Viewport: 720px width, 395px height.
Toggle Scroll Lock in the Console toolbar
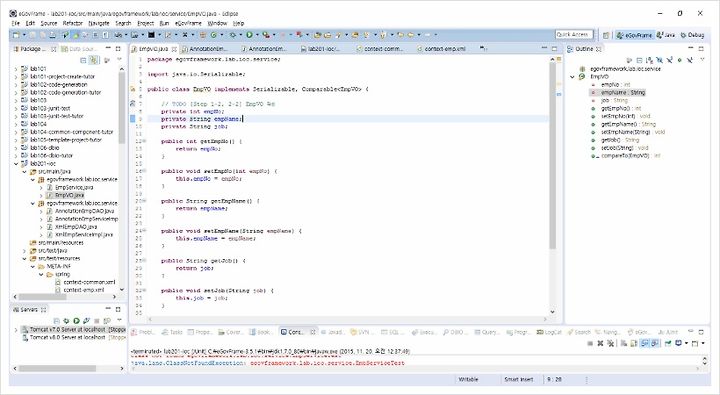[634, 343]
